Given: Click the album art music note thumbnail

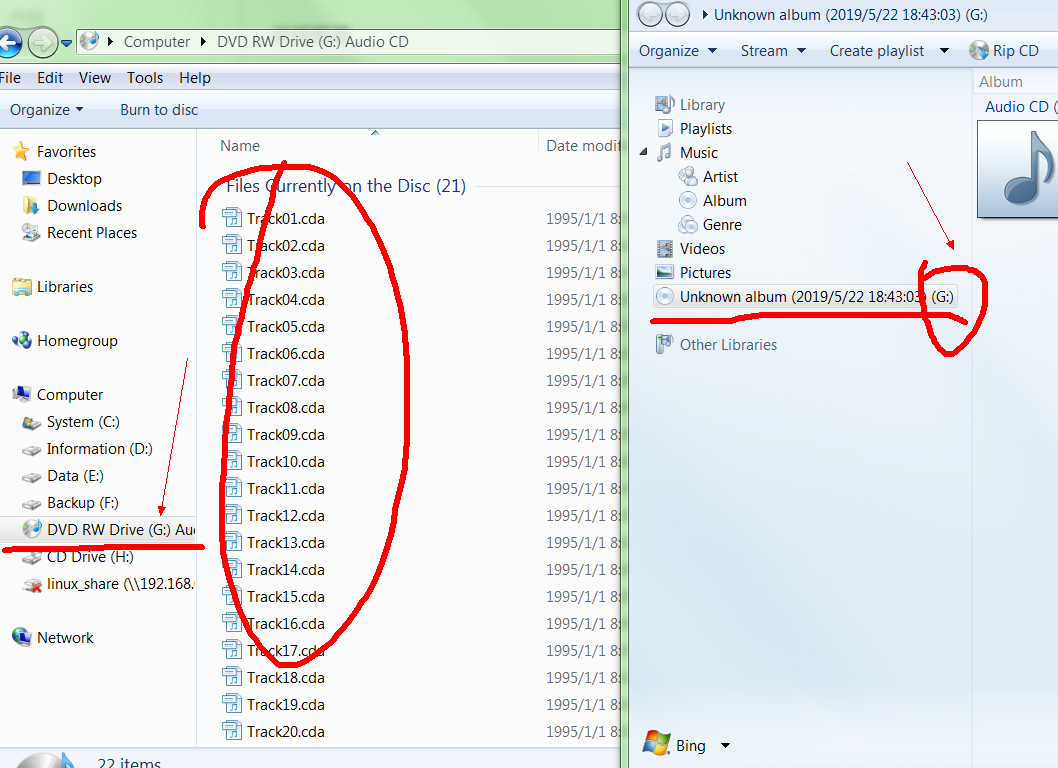Looking at the screenshot, I should click(x=1018, y=169).
